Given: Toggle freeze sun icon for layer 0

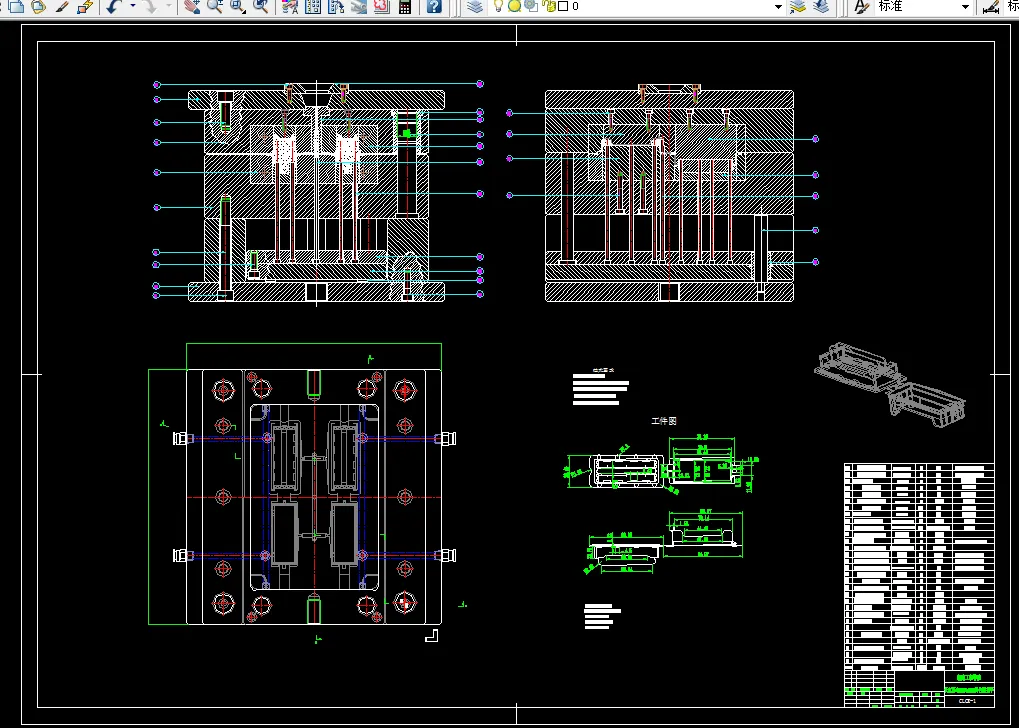Looking at the screenshot, I should pyautogui.click(x=514, y=6).
